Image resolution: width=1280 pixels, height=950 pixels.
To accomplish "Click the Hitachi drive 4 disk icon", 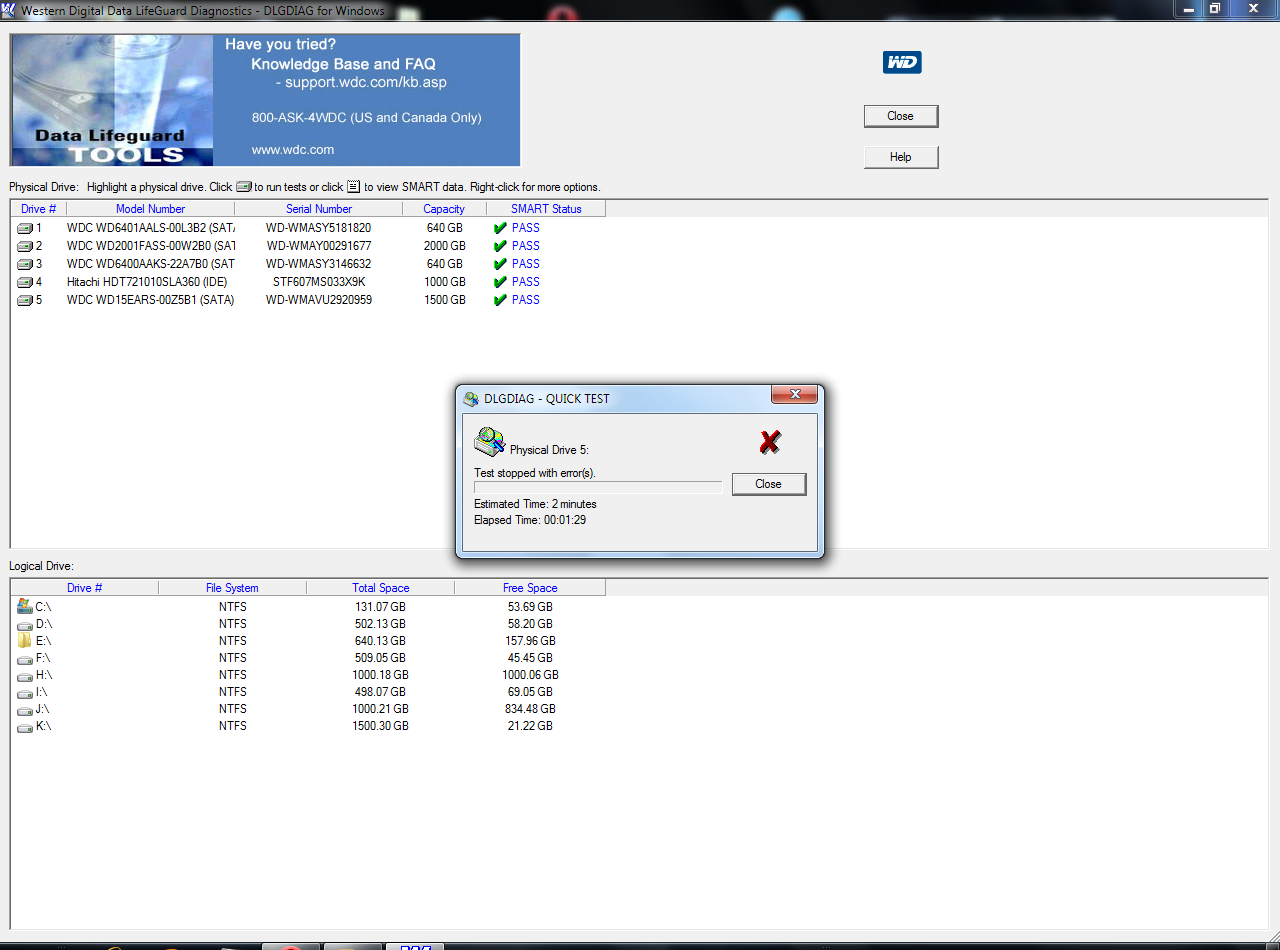I will tap(25, 282).
